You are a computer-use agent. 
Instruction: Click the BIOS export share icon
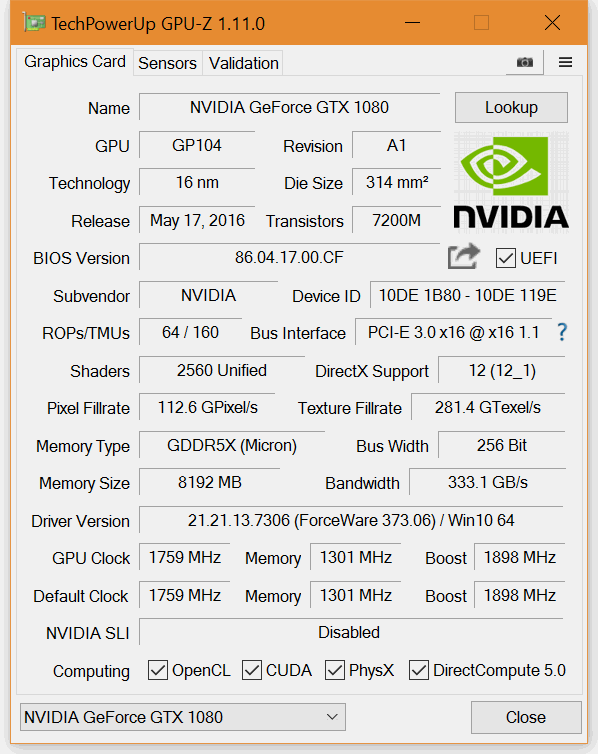tap(463, 256)
